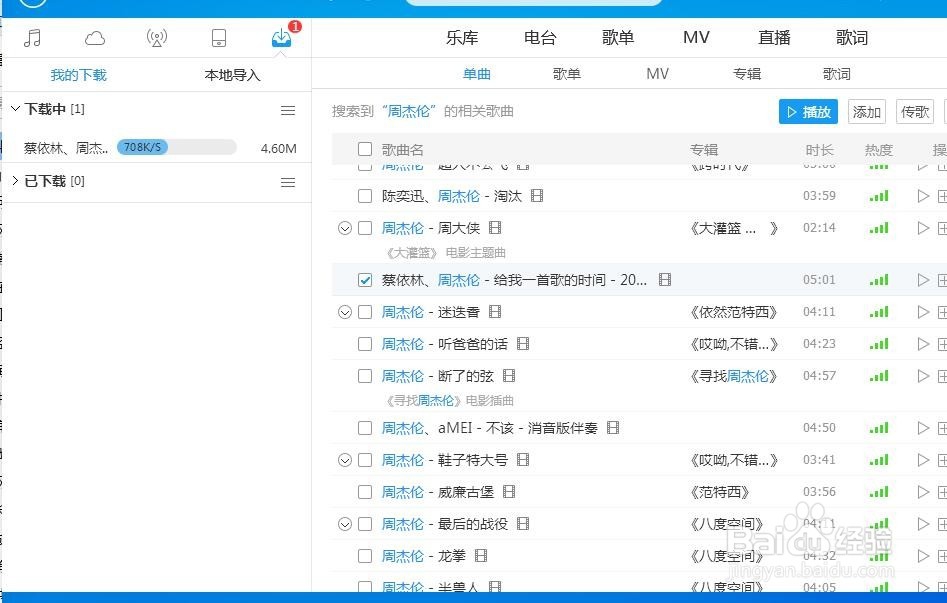Click MV film icon for 断了的弦
Screen dimensions: 947x603
tap(509, 376)
